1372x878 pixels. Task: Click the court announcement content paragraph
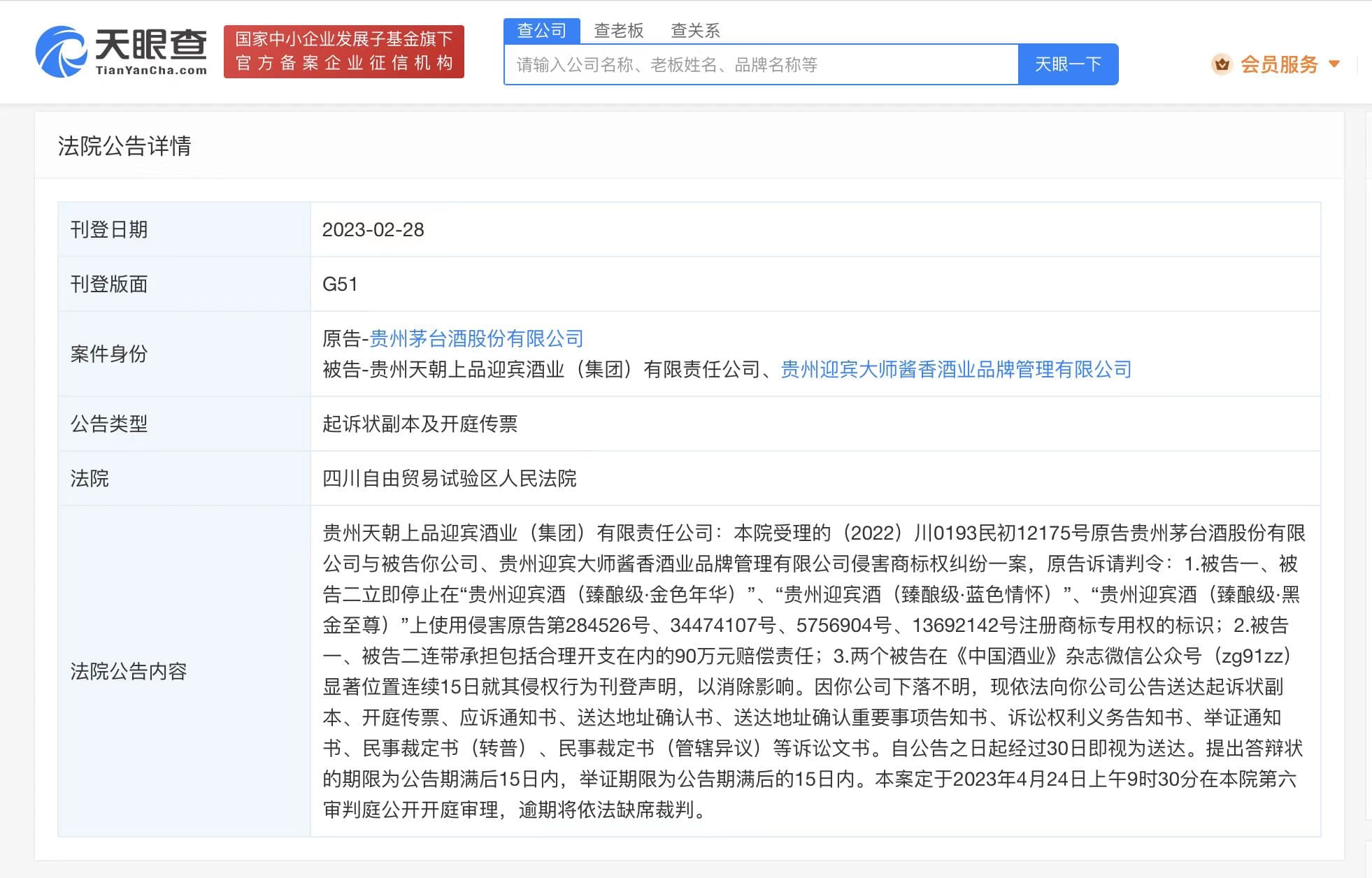tap(811, 671)
